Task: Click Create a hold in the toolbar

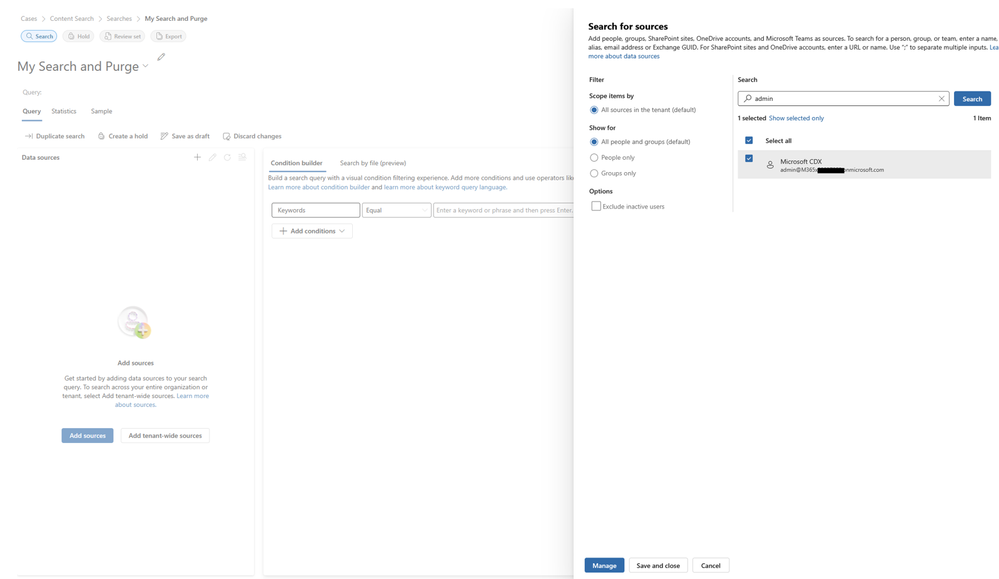Action: (122, 136)
